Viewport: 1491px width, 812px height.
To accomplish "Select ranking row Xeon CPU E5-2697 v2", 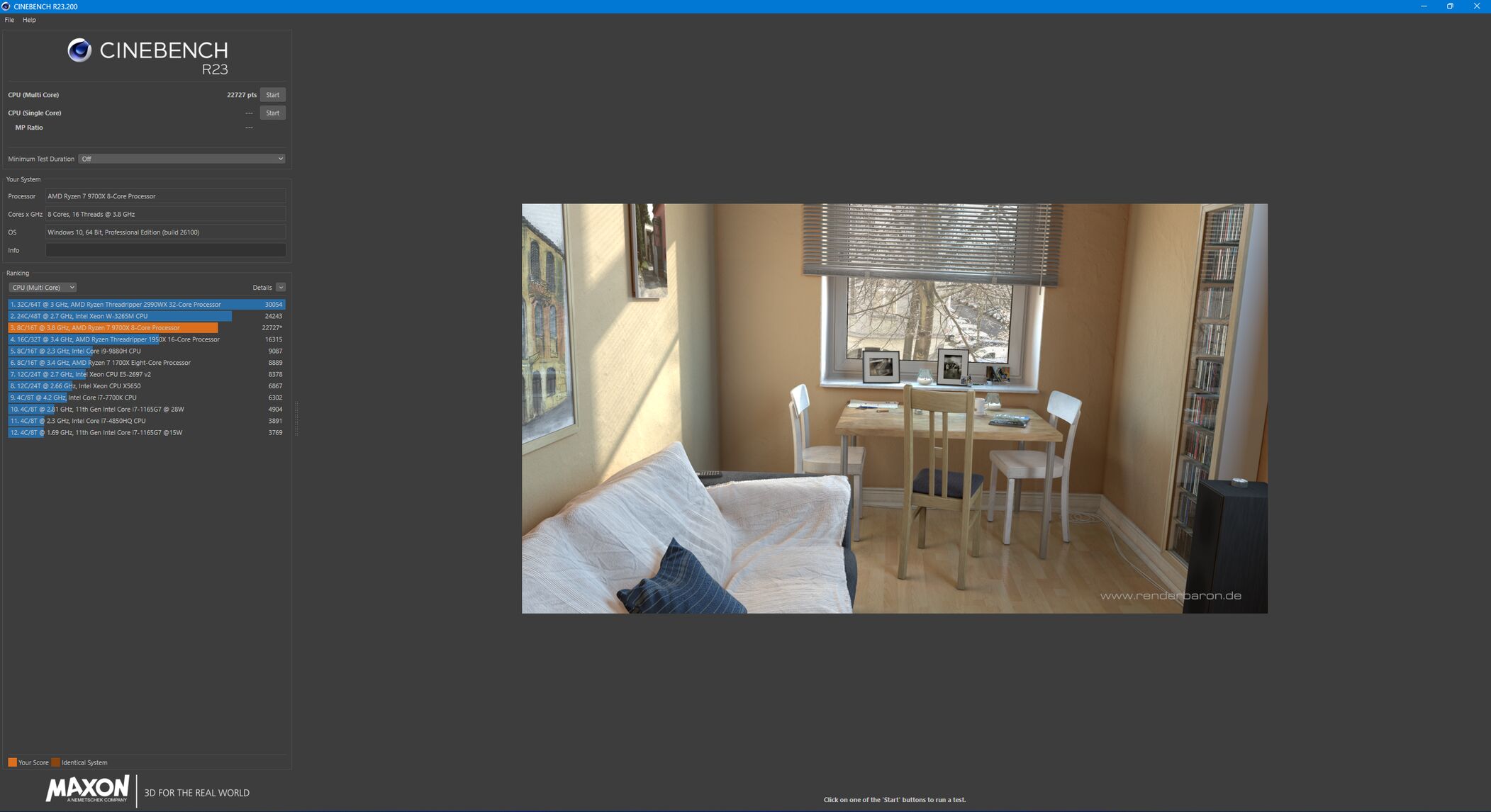I will click(147, 374).
